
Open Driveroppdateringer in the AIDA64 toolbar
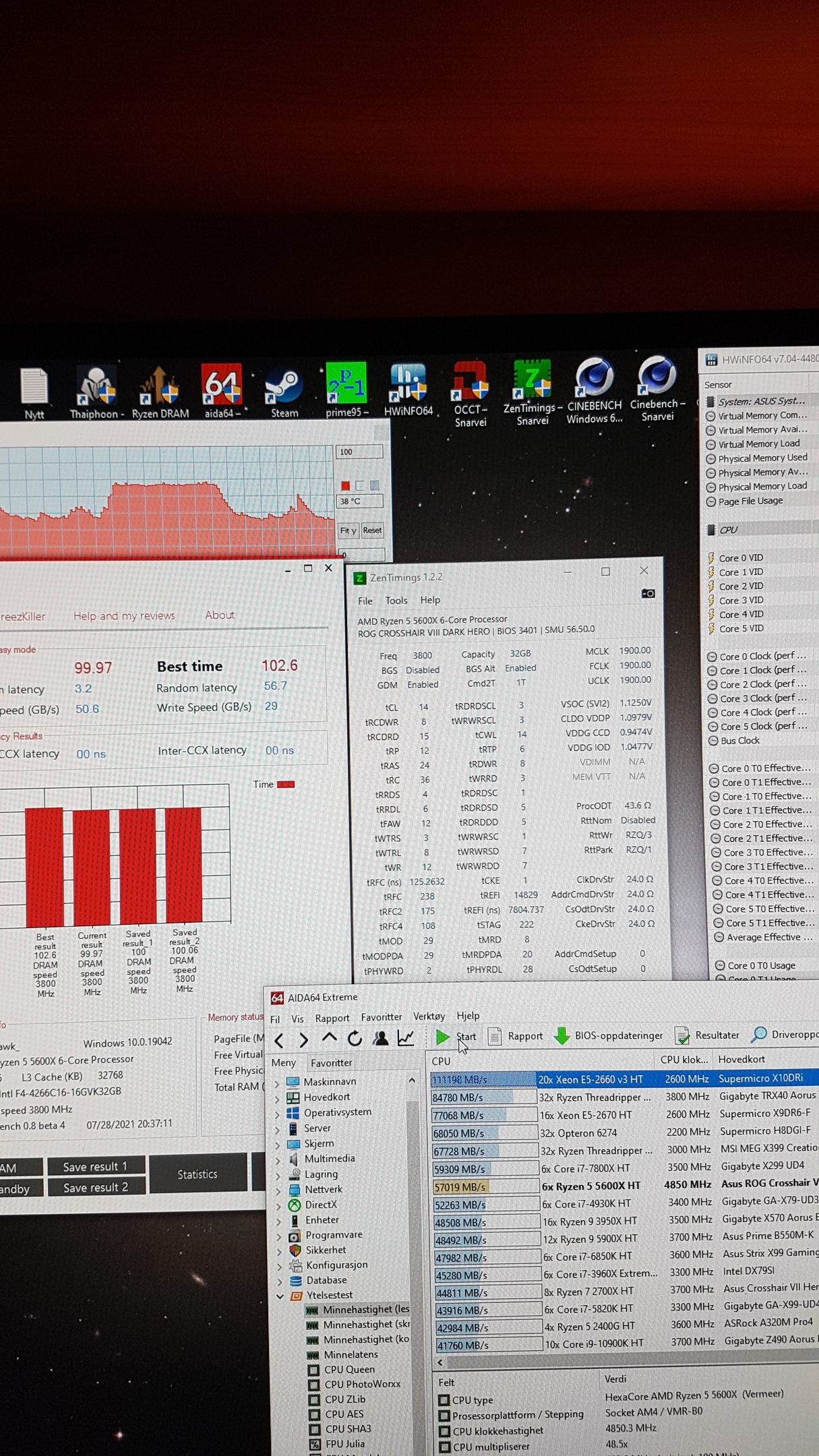(x=785, y=1034)
